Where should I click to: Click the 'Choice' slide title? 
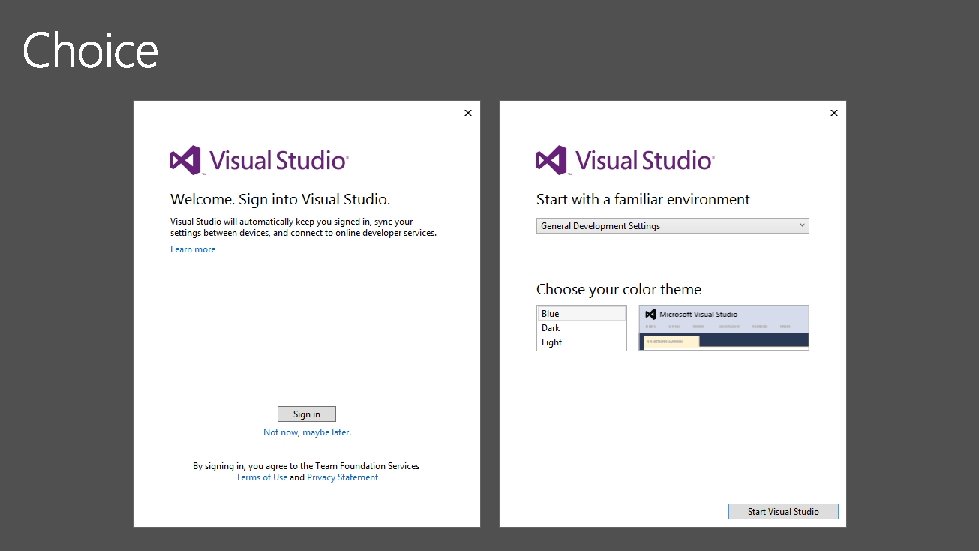(91, 50)
